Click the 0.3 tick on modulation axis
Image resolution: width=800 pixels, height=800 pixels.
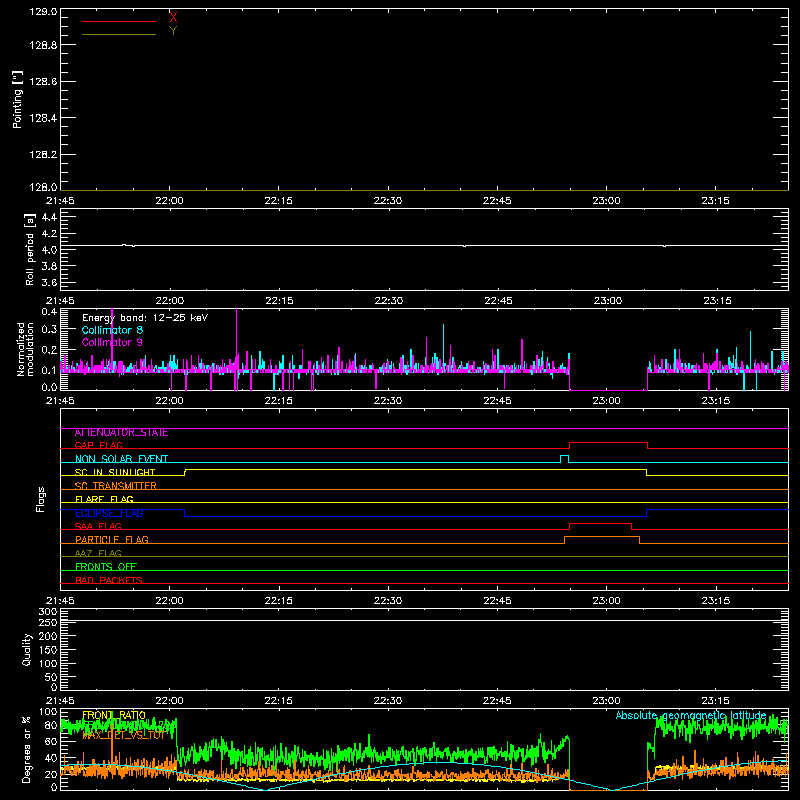pos(49,330)
